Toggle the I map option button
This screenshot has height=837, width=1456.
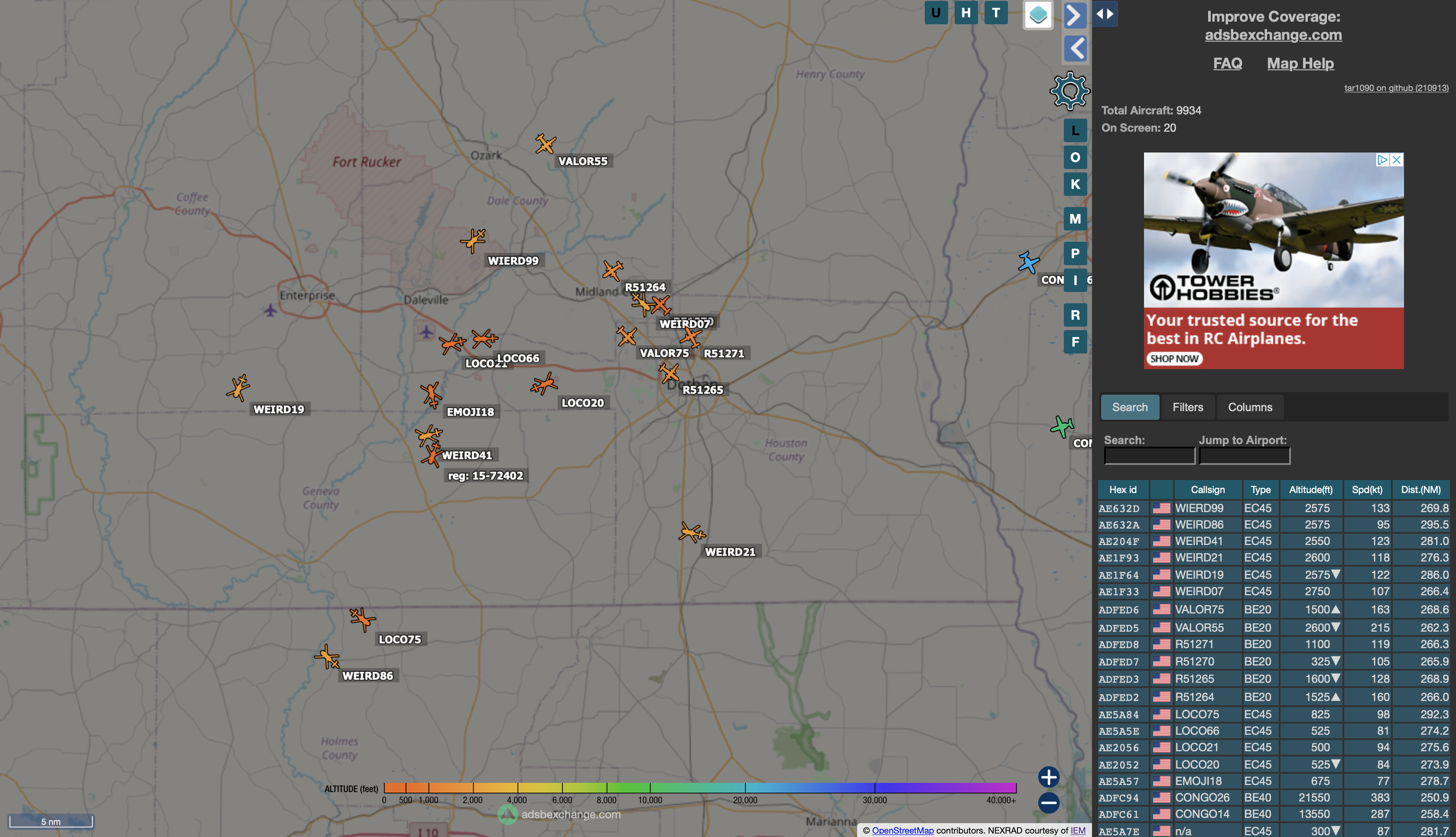point(1075,281)
